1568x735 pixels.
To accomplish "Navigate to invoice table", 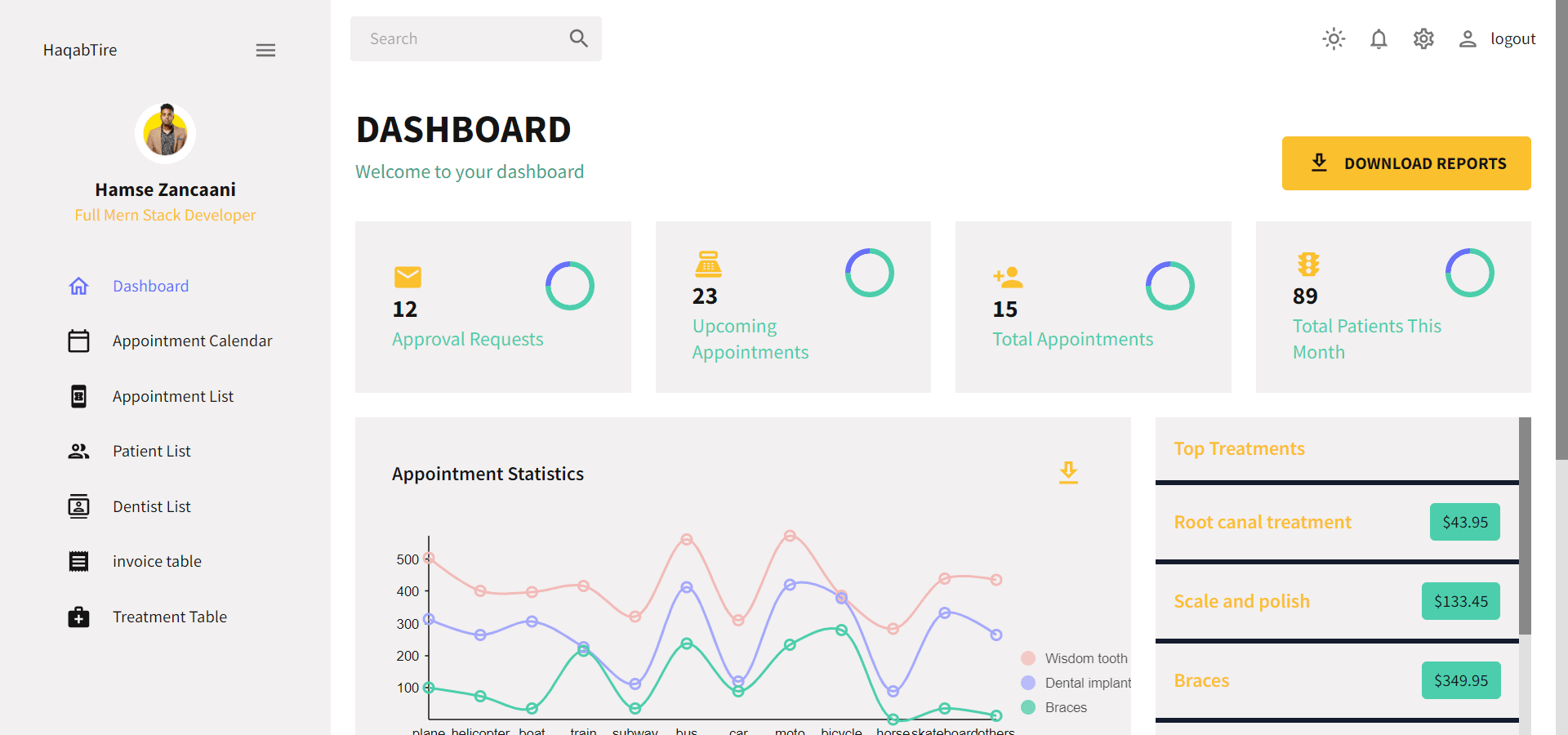I will (157, 562).
